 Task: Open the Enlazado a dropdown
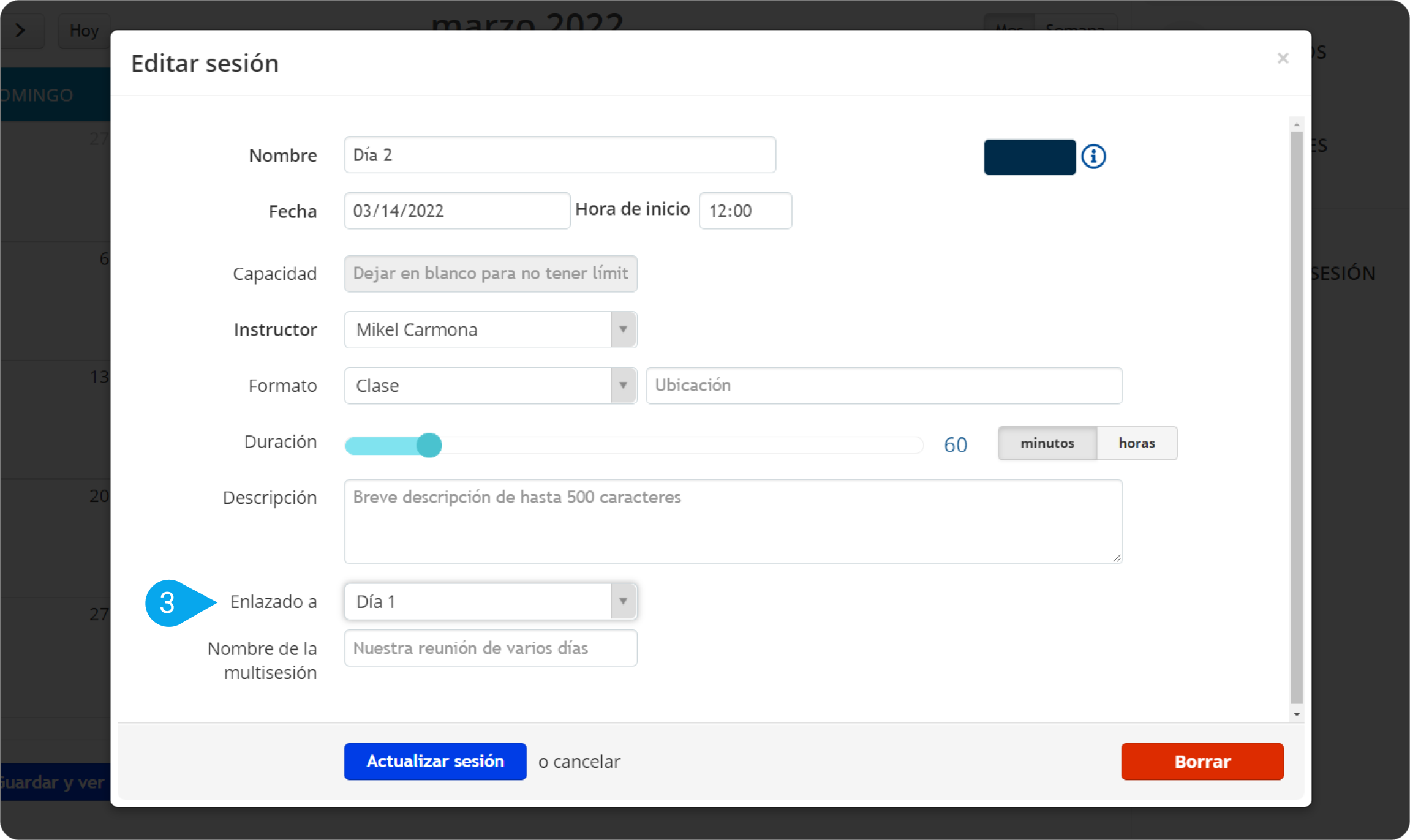point(490,602)
